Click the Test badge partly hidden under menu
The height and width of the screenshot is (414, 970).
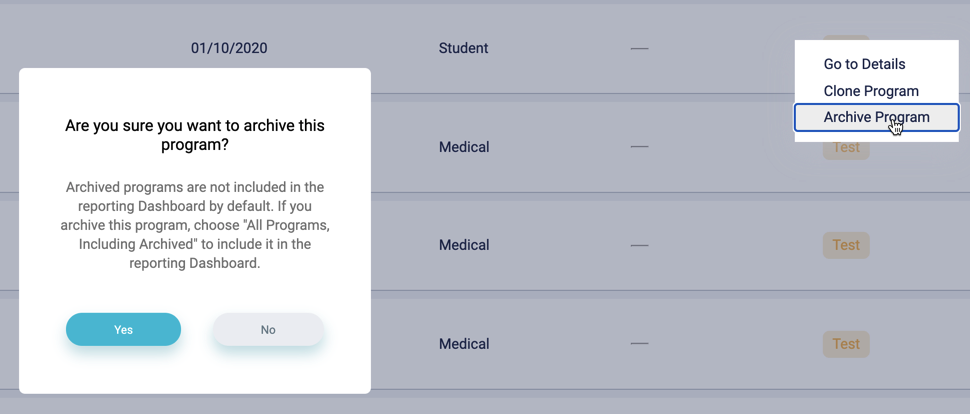[846, 150]
